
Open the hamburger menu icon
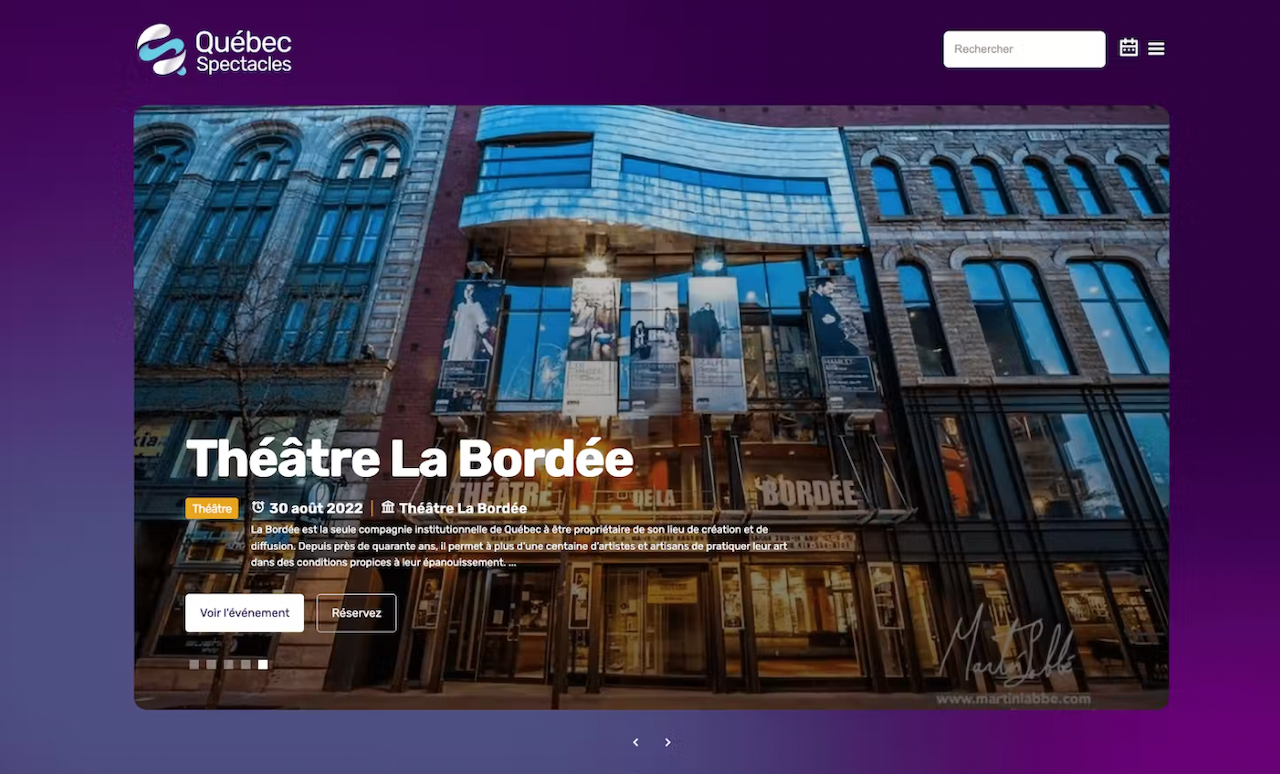(x=1156, y=48)
